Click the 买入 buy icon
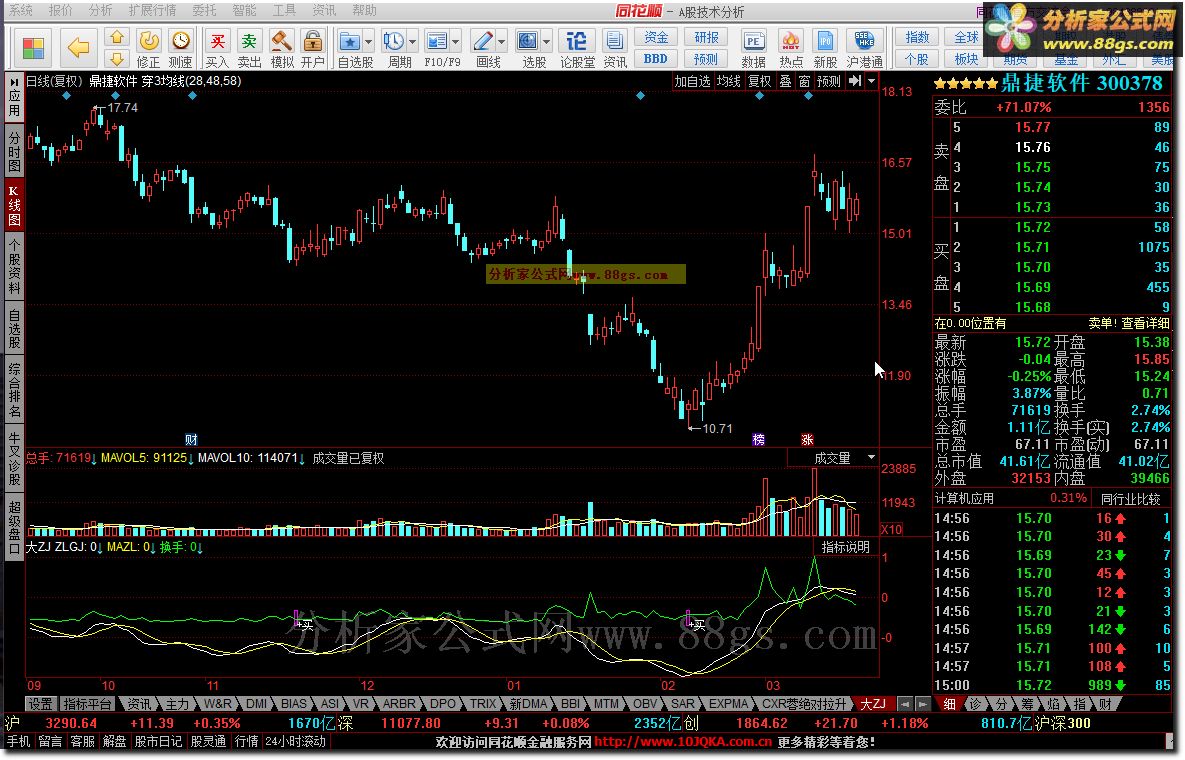Viewport: 1185px width, 760px height. (x=218, y=49)
